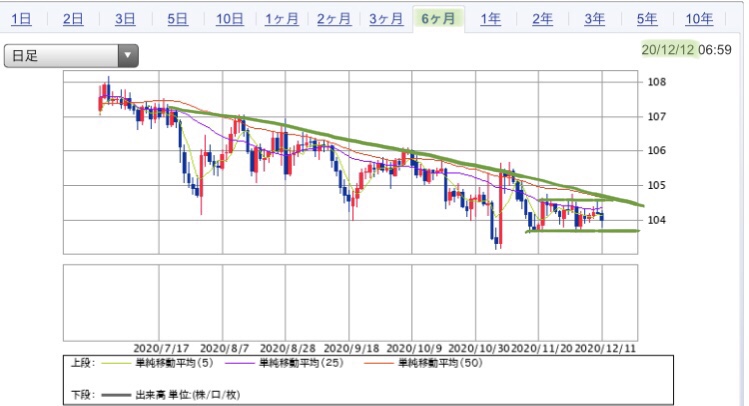
Task: Click the 104 price axis label
Action: (656, 220)
